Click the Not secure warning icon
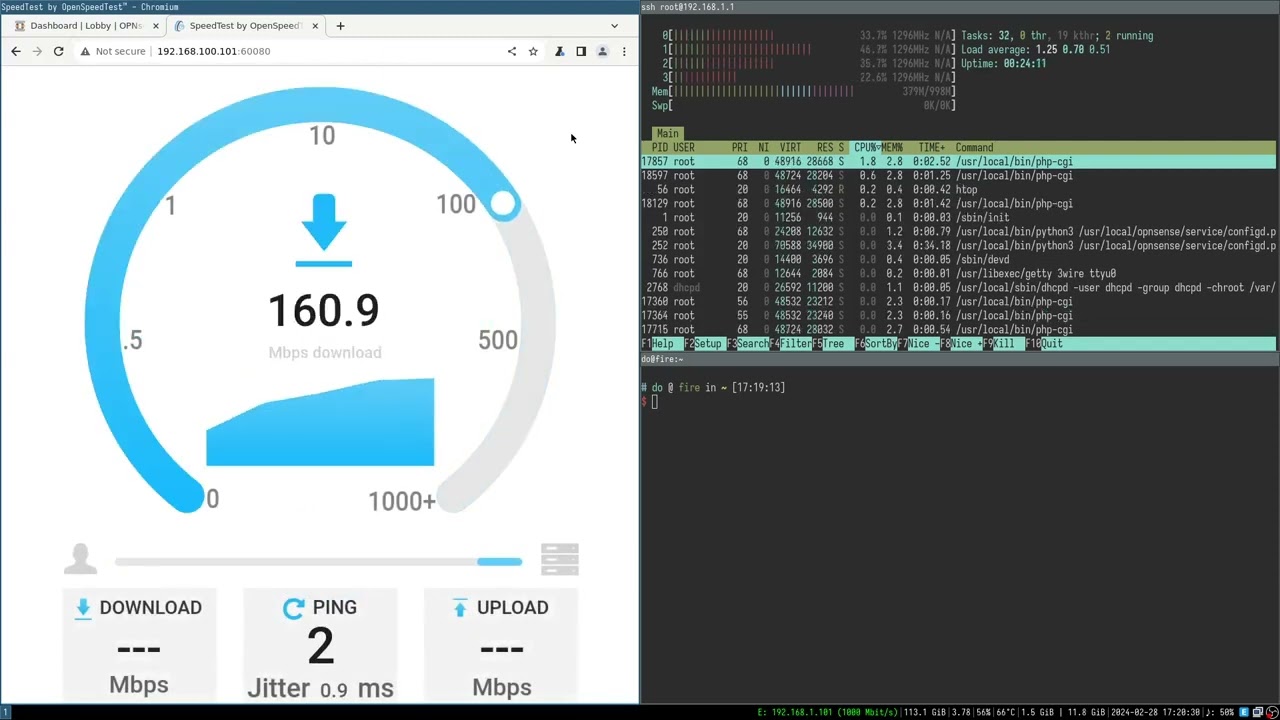 85,51
